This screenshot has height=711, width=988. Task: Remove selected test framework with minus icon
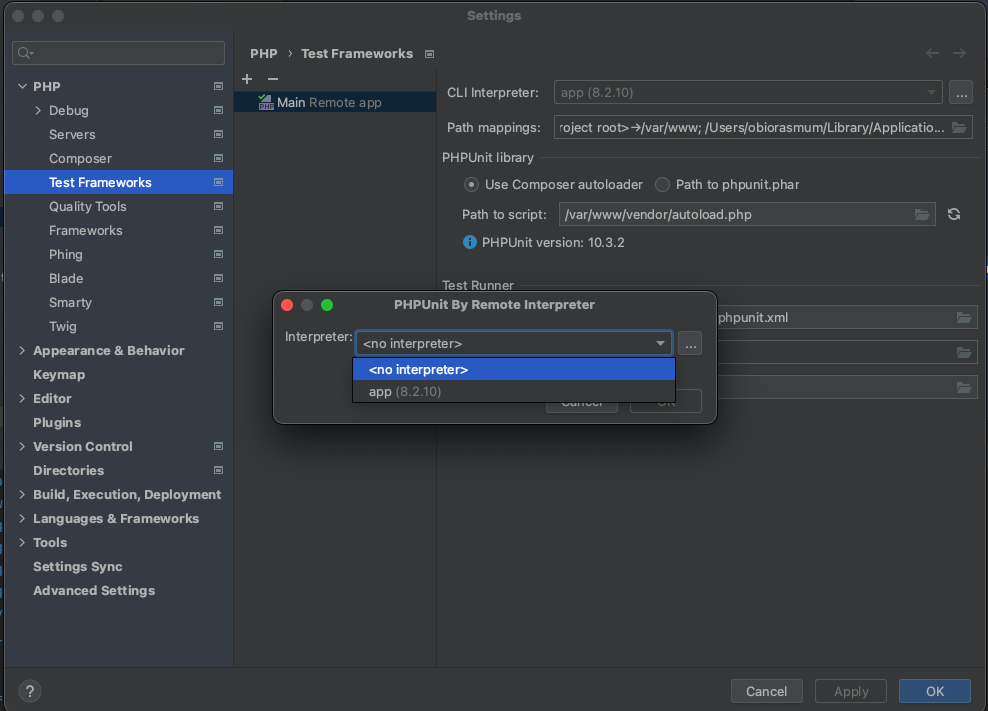coord(273,79)
